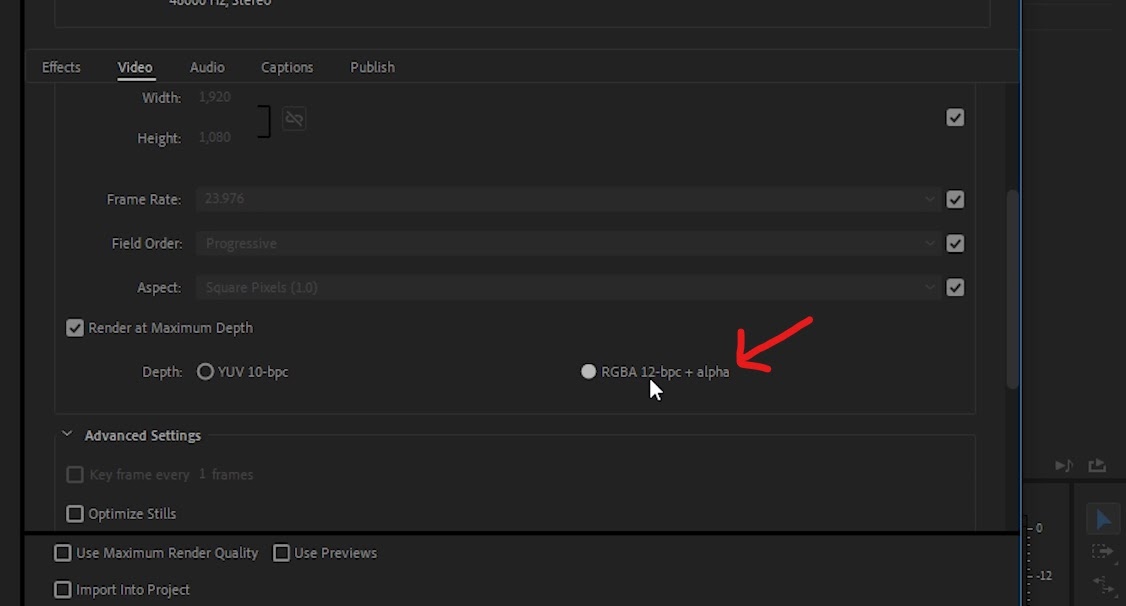Check the Use Previews option
Viewport: 1126px width, 606px height.
coord(282,553)
